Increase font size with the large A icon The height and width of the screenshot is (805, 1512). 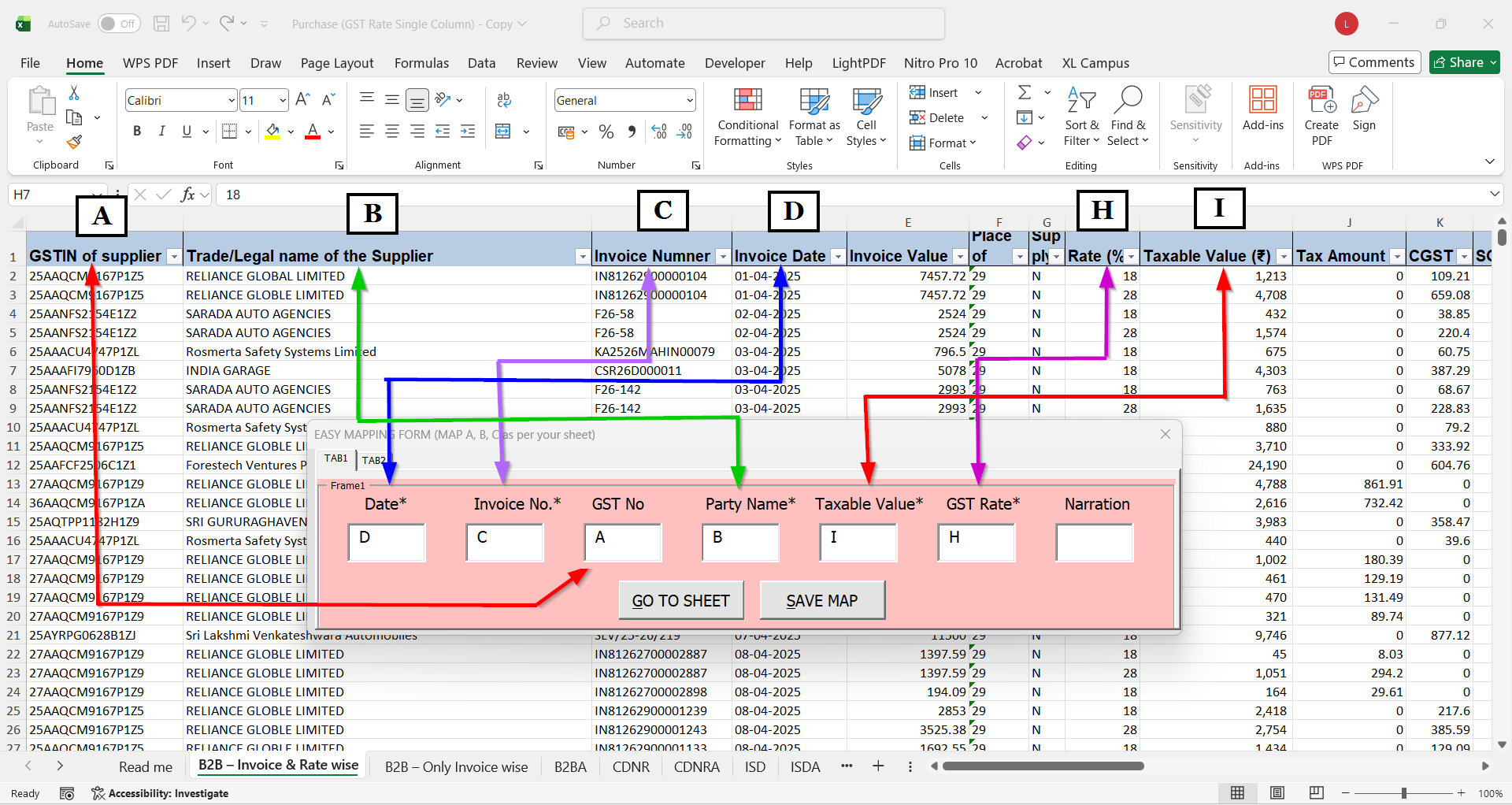302,99
